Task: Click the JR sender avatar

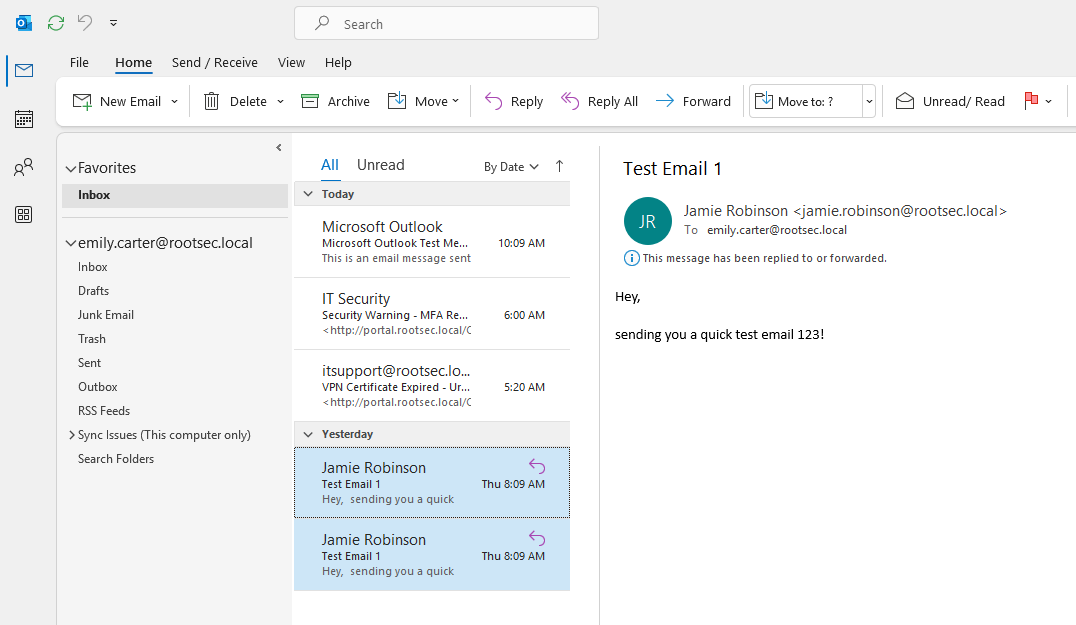Action: (647, 221)
